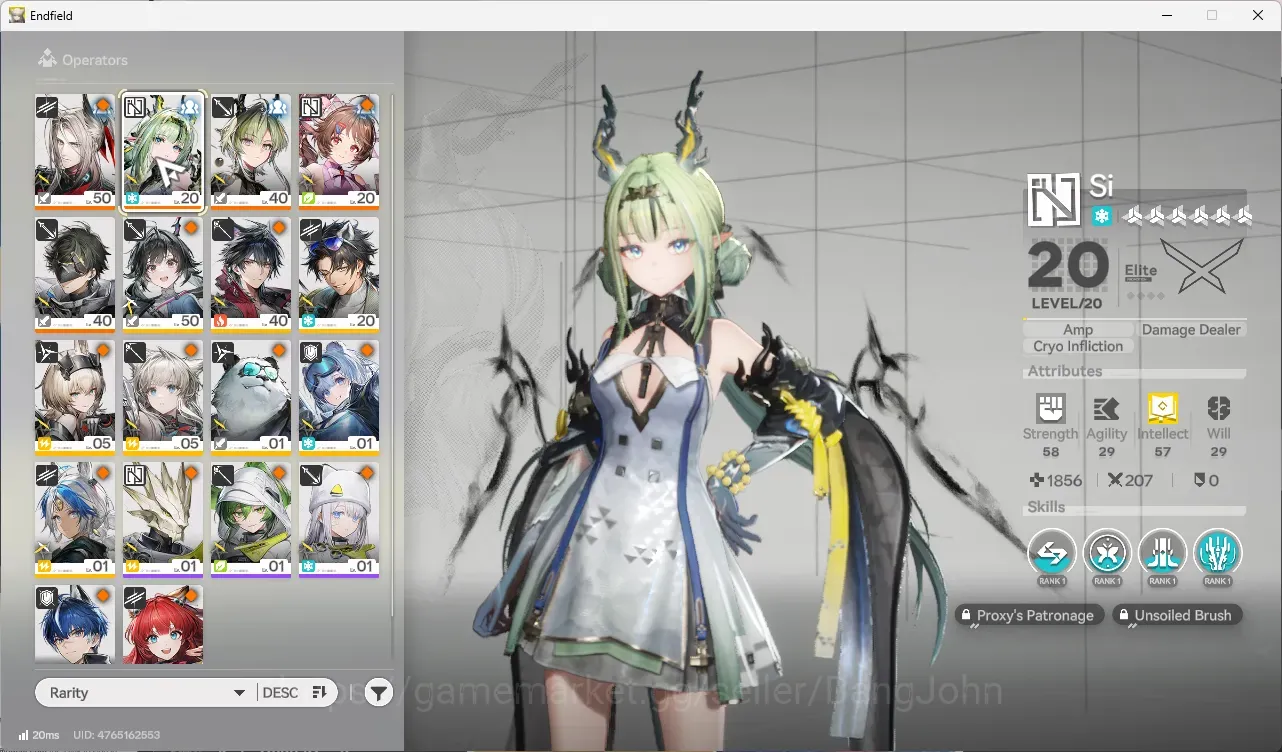Select the Strength fist attribute icon
Image resolution: width=1282 pixels, height=752 pixels.
pyautogui.click(x=1050, y=408)
